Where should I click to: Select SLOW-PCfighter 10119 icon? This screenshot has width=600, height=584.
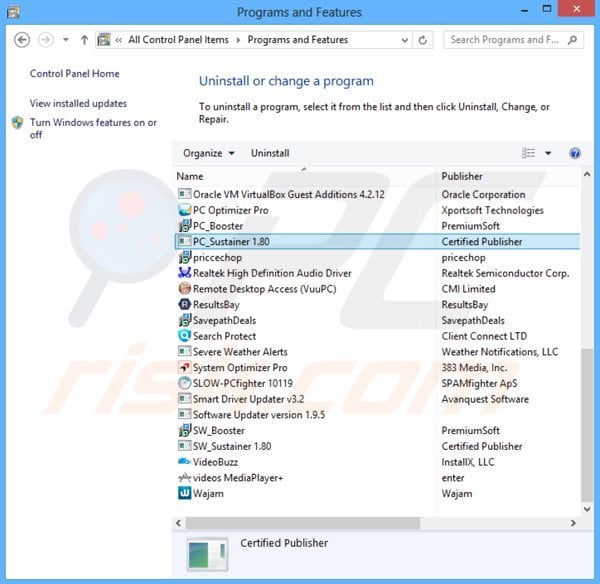click(184, 383)
